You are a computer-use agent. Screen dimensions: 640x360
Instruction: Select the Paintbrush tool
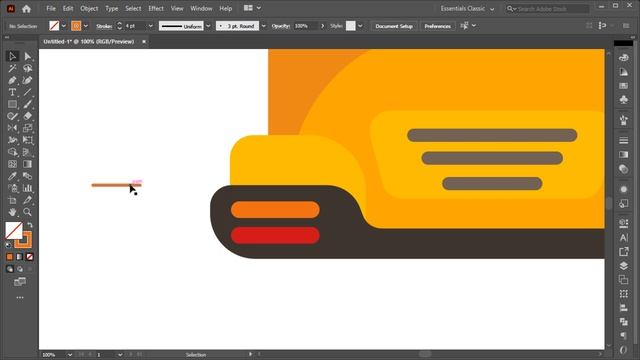[x=27, y=104]
